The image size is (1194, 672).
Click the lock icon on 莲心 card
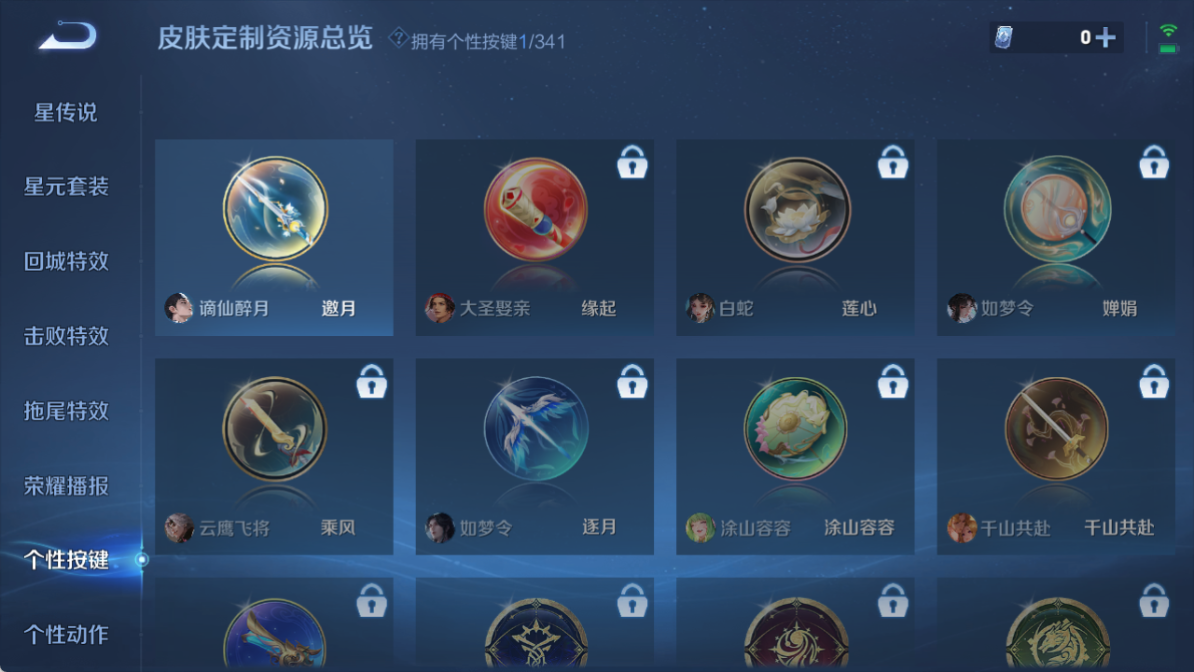(x=892, y=162)
